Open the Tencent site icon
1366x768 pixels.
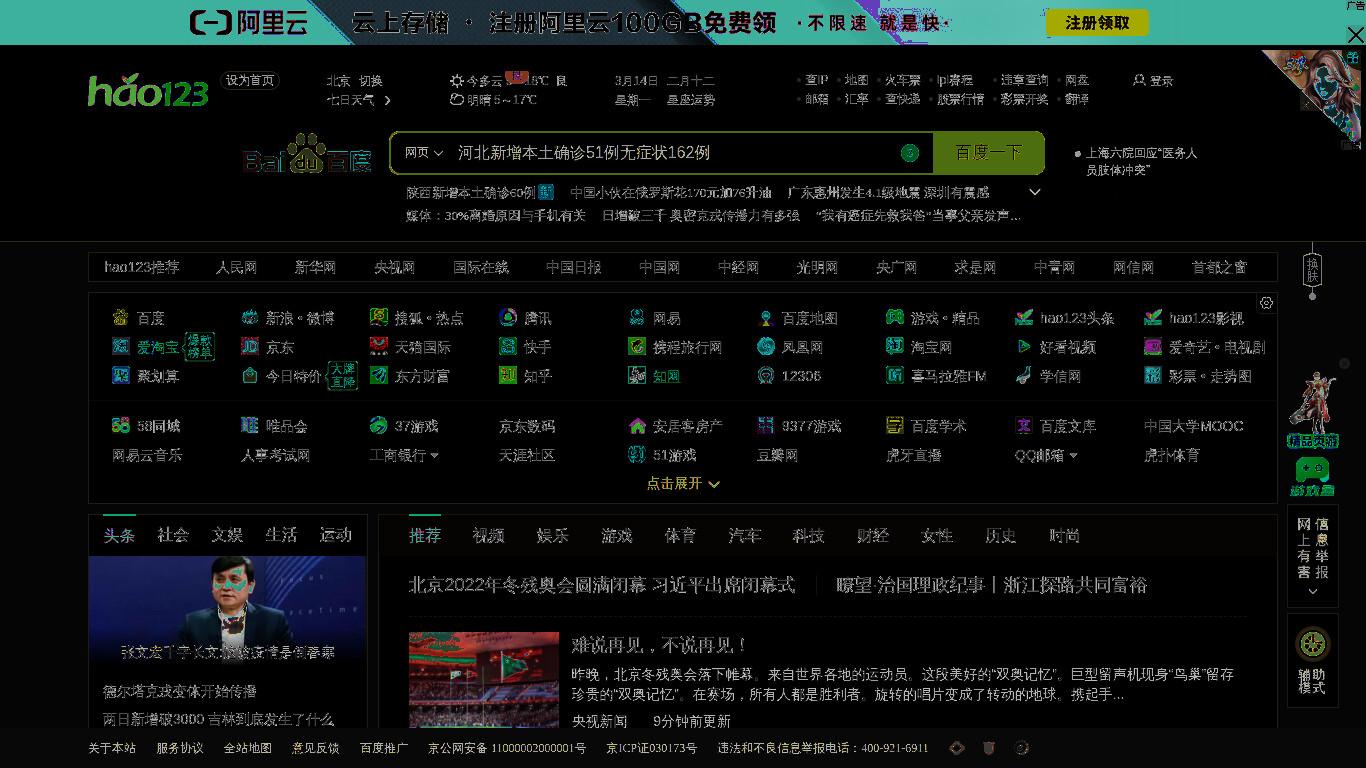coord(508,318)
